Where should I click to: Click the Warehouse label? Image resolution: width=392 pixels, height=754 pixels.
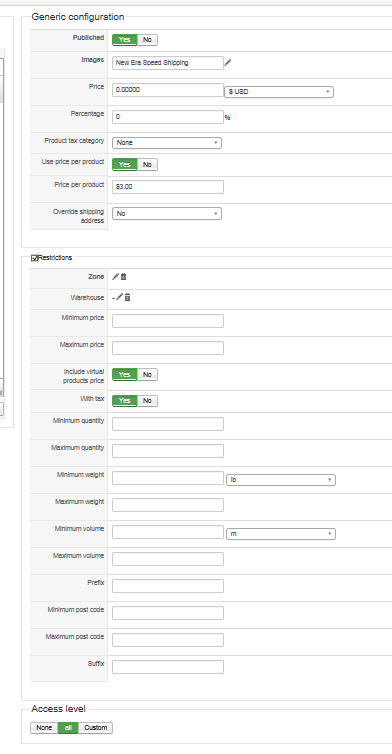tap(87, 298)
